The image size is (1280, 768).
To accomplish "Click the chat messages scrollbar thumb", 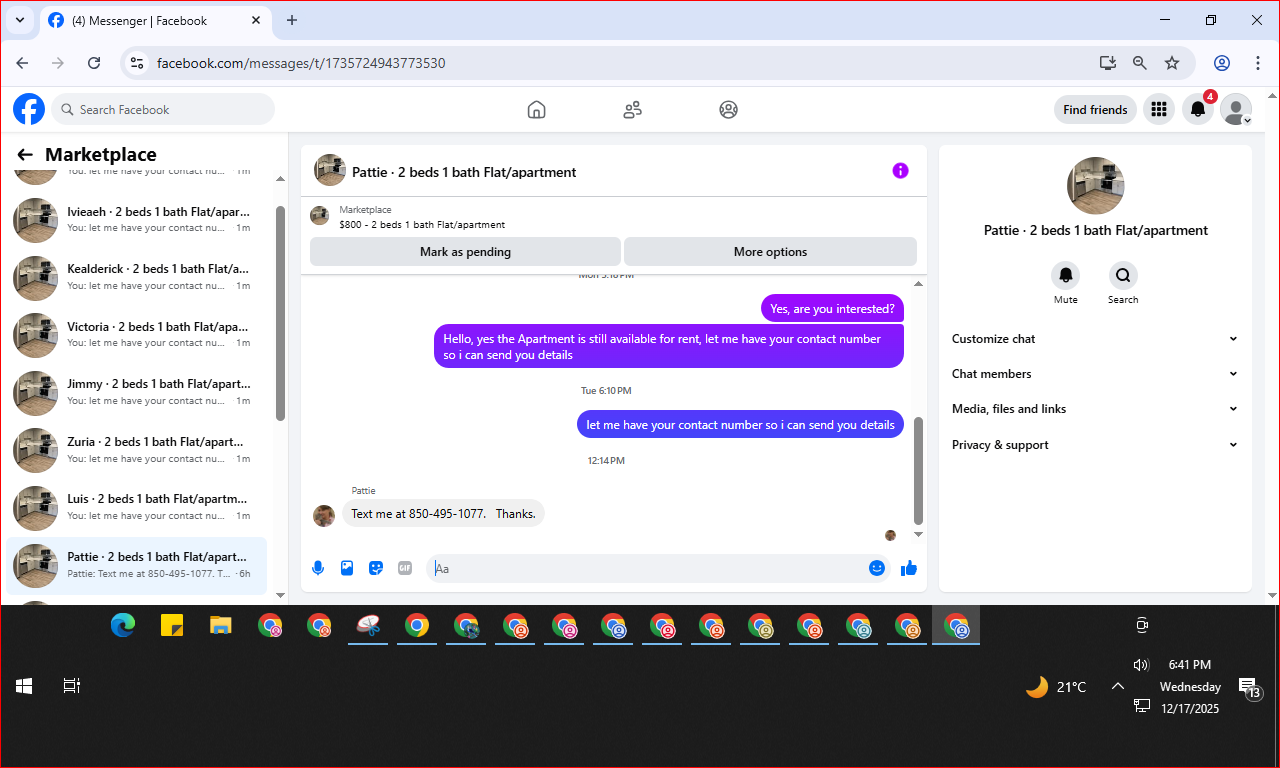I will click(919, 471).
